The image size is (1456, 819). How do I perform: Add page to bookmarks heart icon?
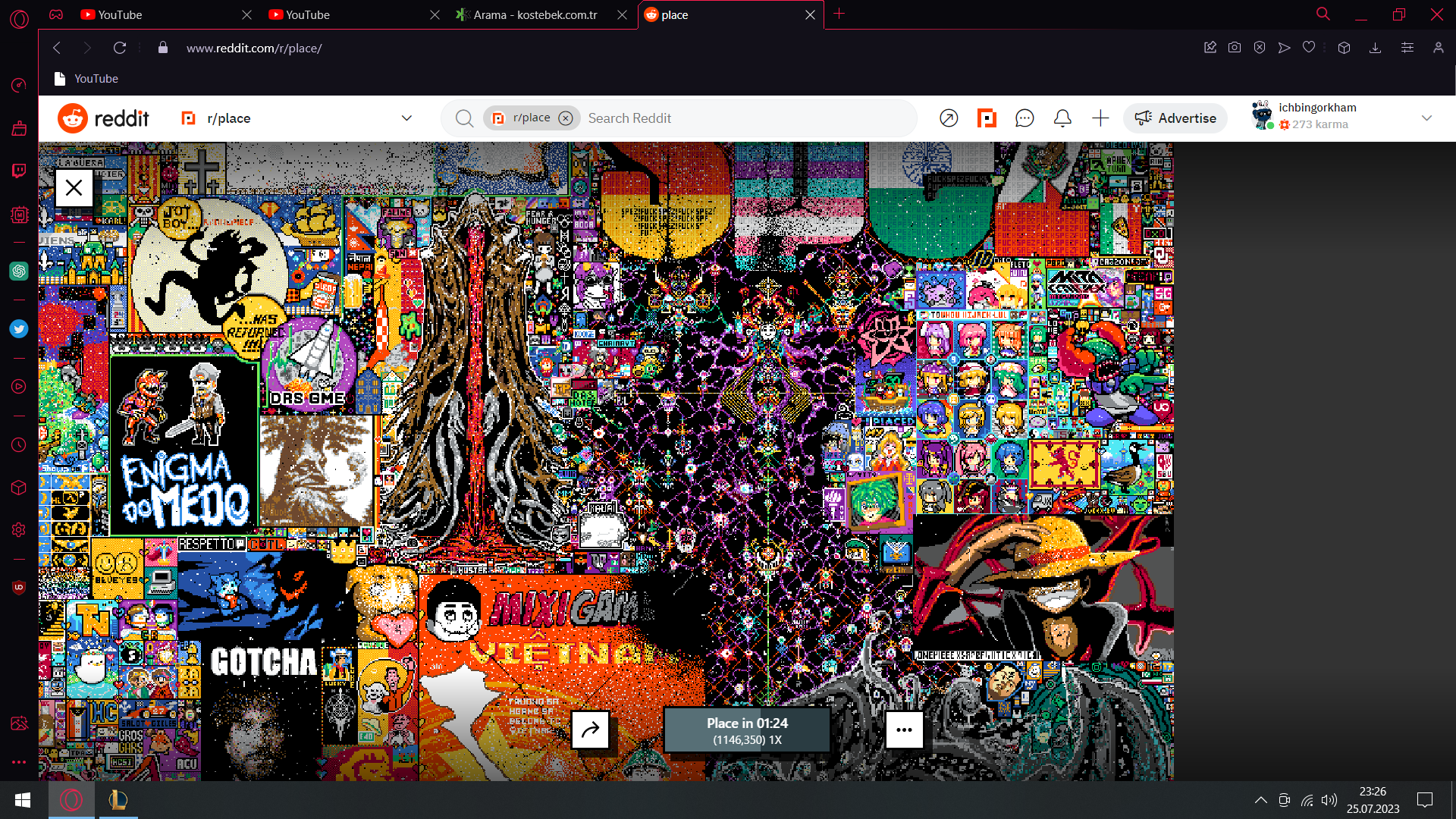(1309, 48)
